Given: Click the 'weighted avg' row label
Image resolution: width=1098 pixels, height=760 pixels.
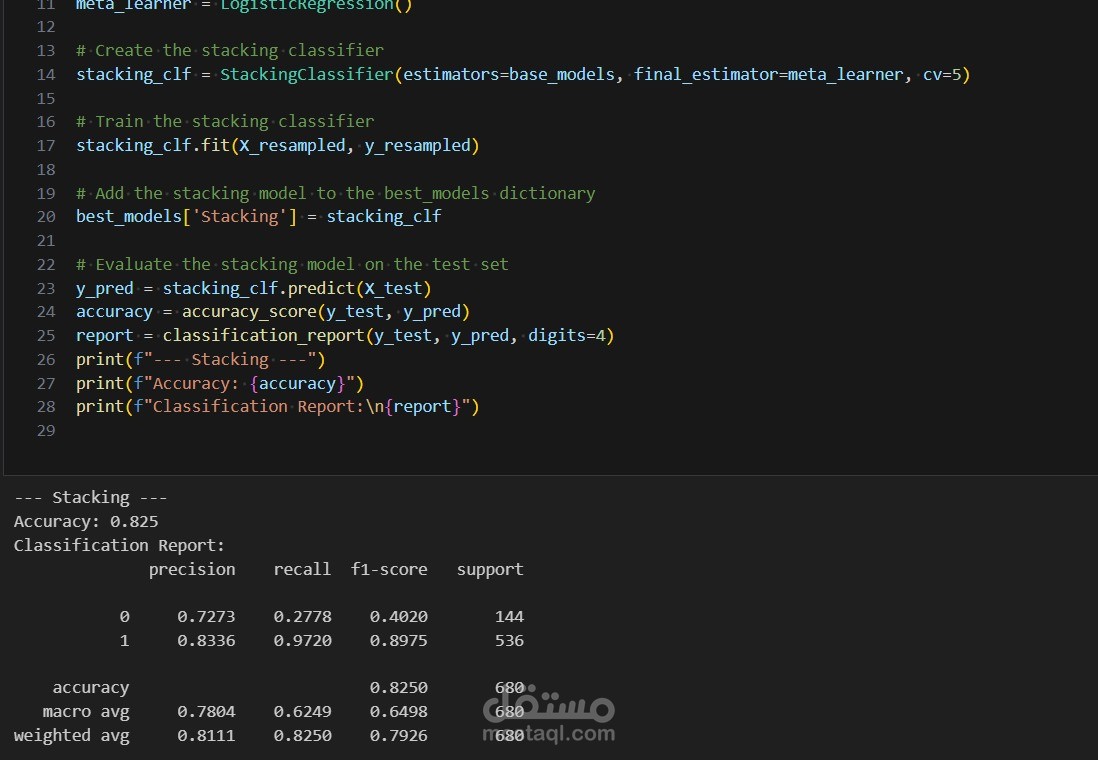Looking at the screenshot, I should click(x=71, y=736).
